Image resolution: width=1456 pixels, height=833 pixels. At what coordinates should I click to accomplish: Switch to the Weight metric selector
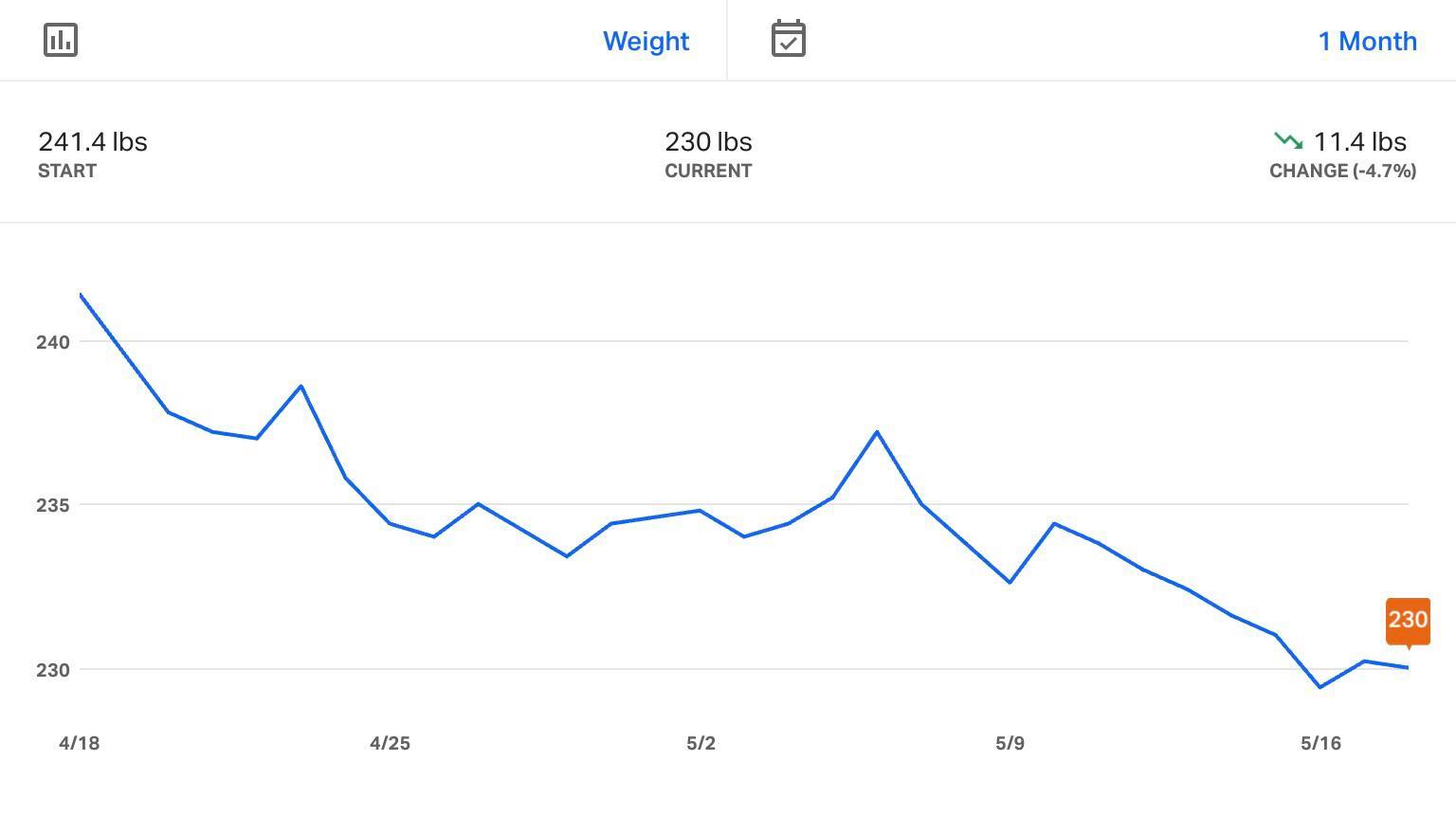tap(646, 41)
